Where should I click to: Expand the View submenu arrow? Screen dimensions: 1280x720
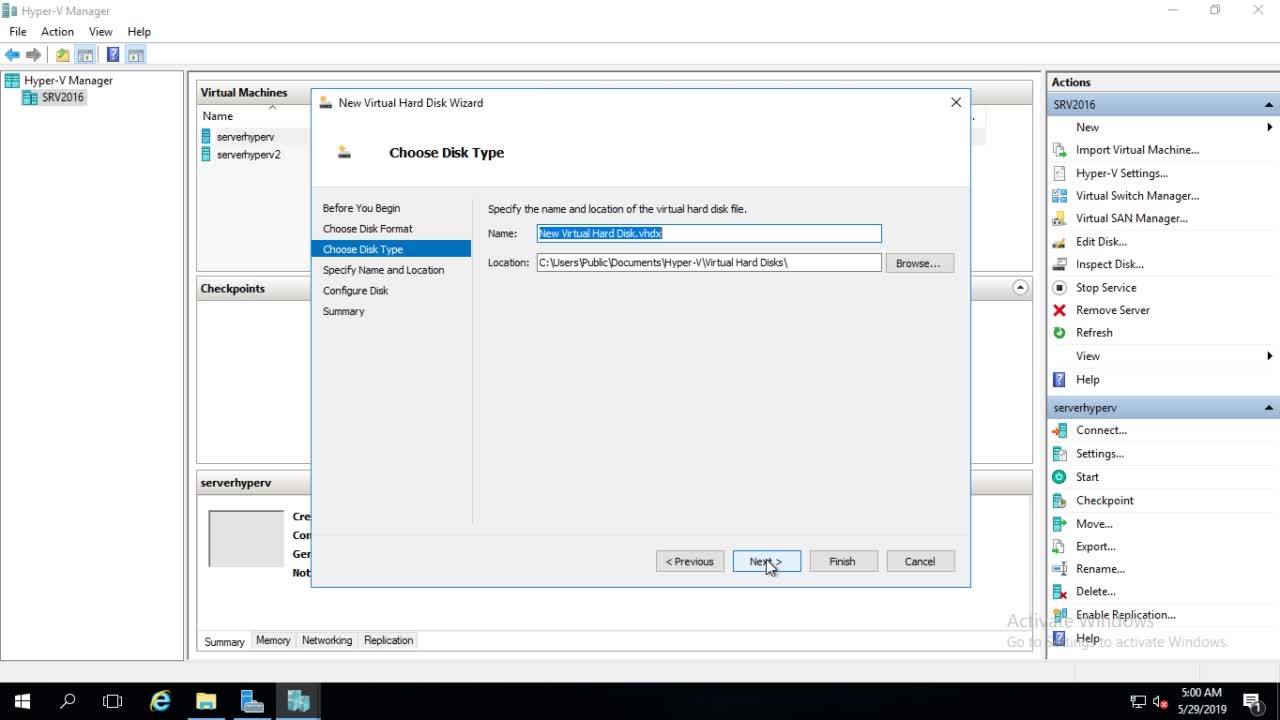click(x=1270, y=356)
